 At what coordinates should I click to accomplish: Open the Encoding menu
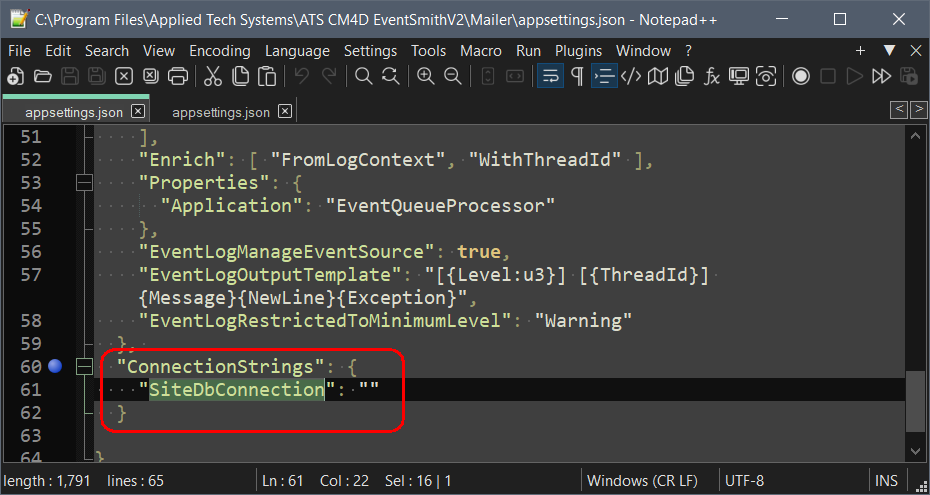219,51
